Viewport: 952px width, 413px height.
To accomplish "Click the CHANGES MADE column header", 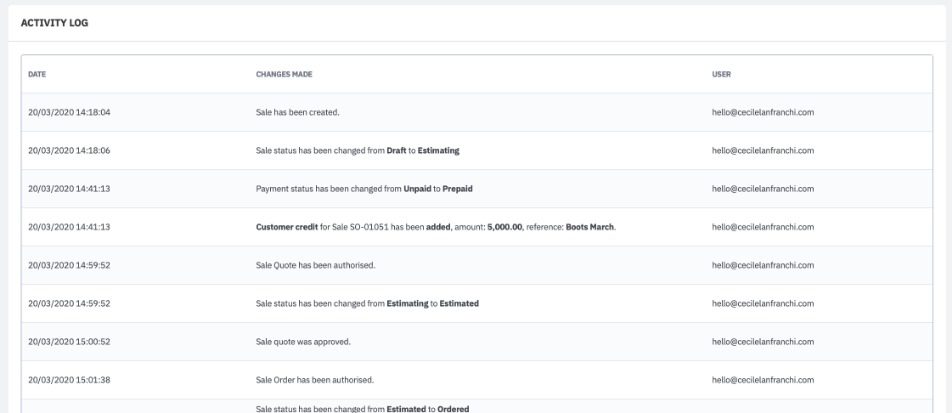I will tap(287, 73).
